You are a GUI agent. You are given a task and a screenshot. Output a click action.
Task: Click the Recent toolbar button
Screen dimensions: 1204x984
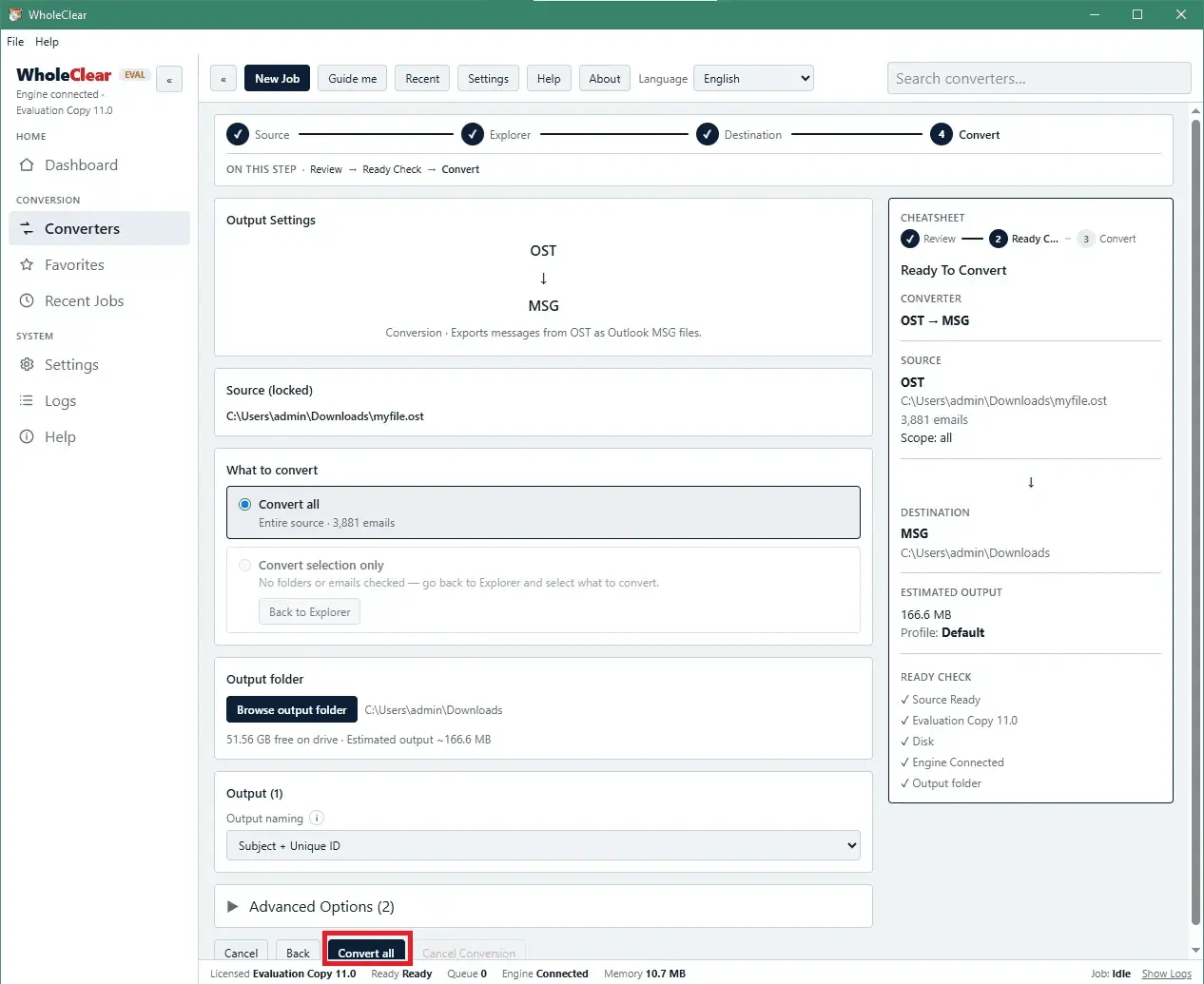pos(422,79)
